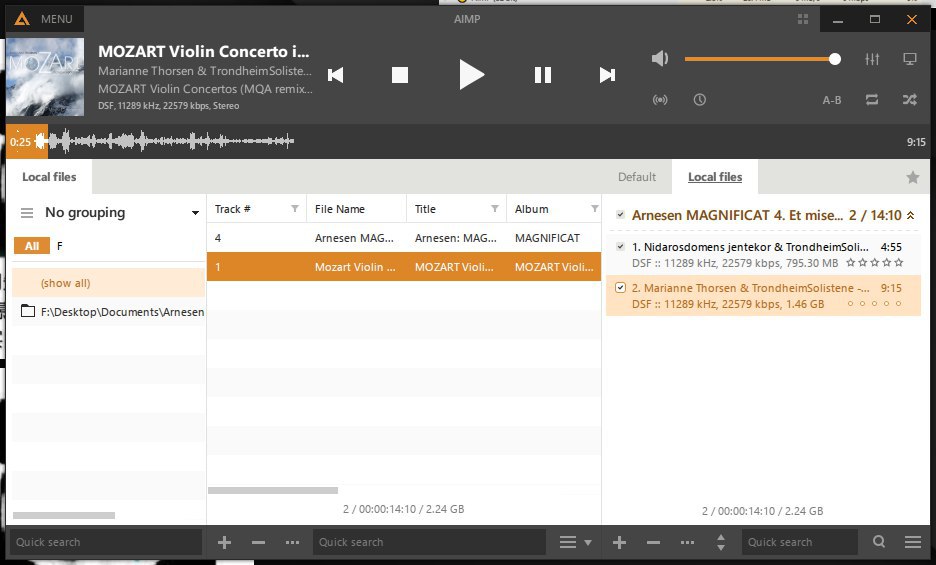Viewport: 936px width, 565px height.
Task: Click the Previous track button
Action: point(336,75)
